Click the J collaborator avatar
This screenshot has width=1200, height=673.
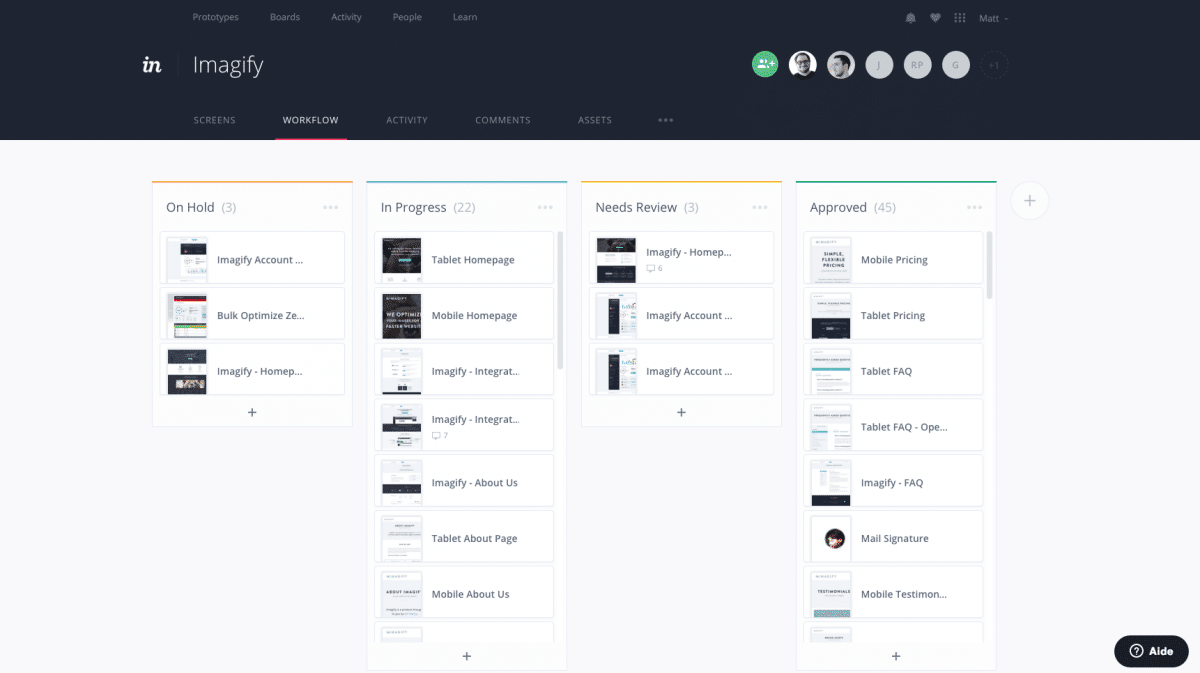pos(879,65)
